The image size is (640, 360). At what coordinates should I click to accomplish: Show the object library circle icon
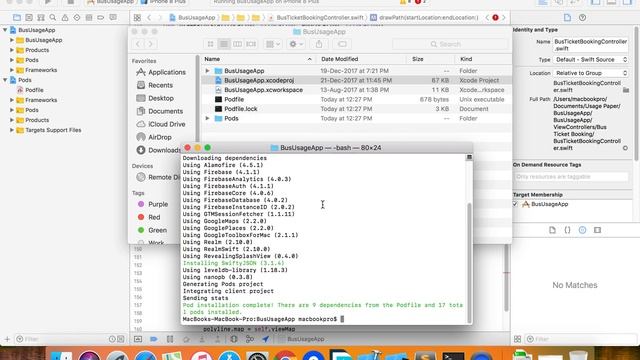click(x=582, y=230)
